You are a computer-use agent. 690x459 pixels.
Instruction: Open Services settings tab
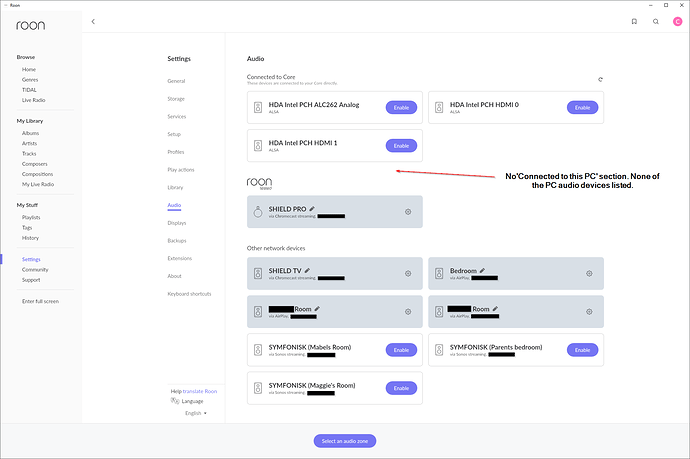[176, 117]
